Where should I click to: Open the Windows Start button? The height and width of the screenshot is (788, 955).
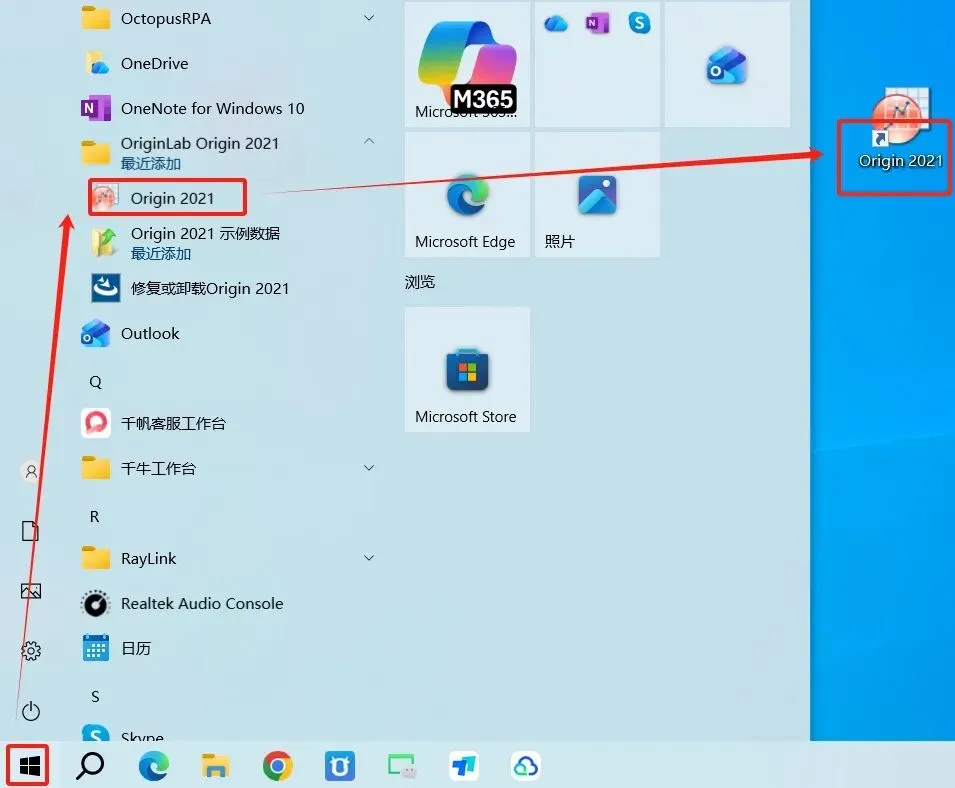click(29, 765)
